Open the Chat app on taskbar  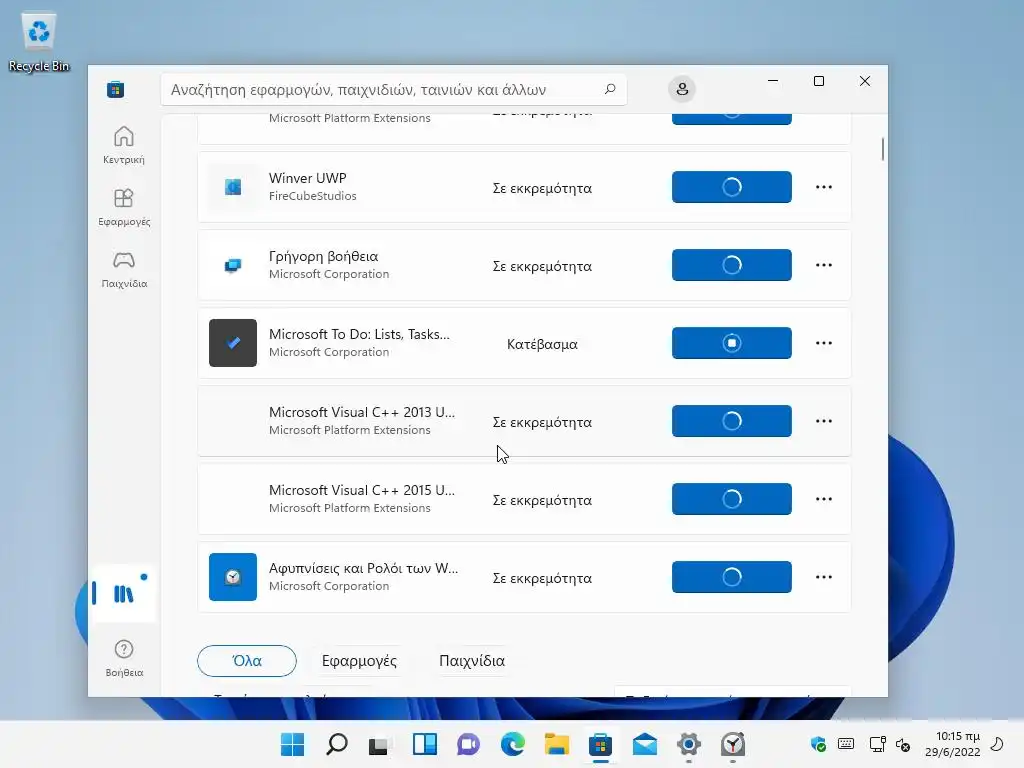(469, 744)
